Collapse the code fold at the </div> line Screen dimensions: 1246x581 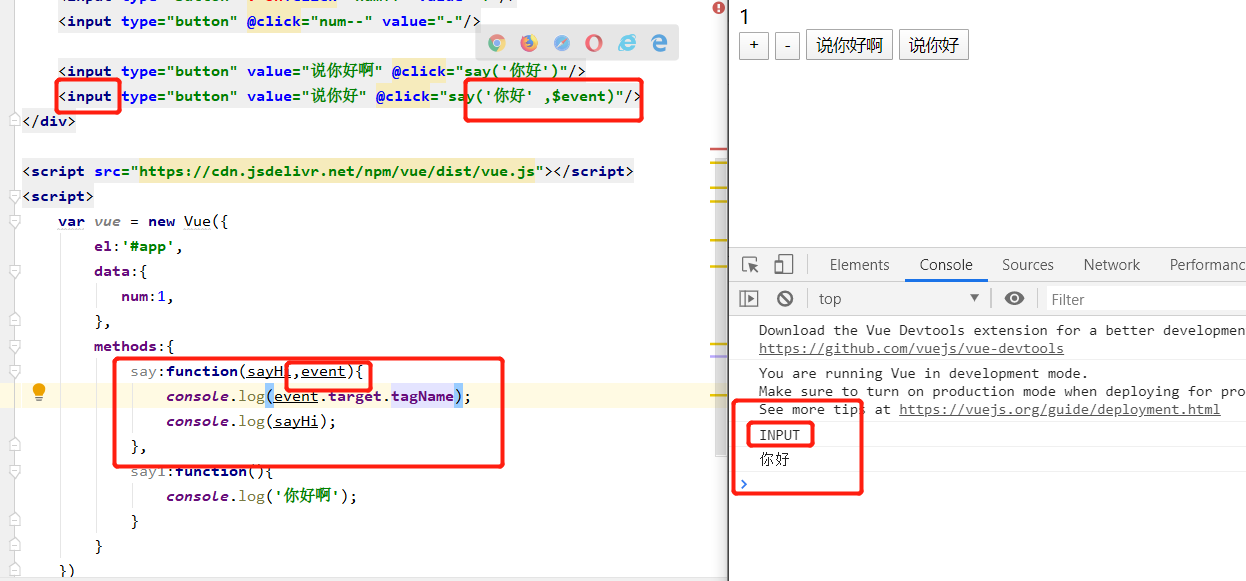click(14, 121)
